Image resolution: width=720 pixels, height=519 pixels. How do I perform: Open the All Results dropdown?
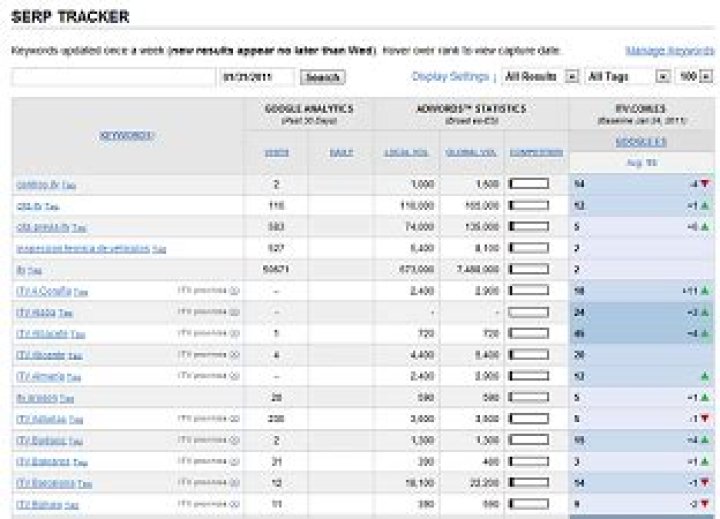[540, 77]
